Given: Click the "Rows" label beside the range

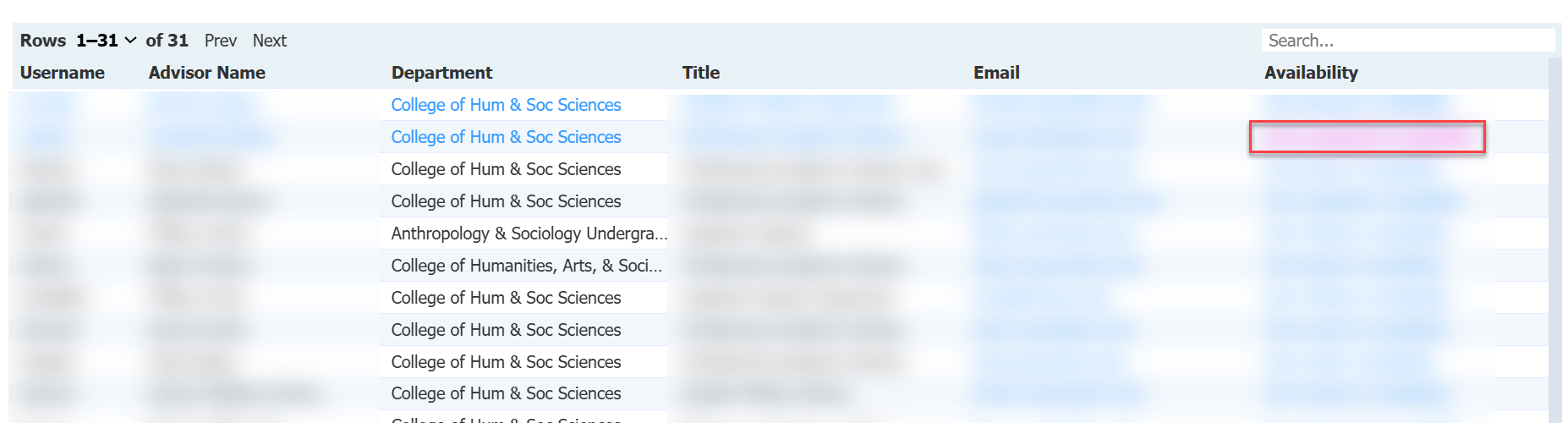Looking at the screenshot, I should pyautogui.click(x=42, y=41).
